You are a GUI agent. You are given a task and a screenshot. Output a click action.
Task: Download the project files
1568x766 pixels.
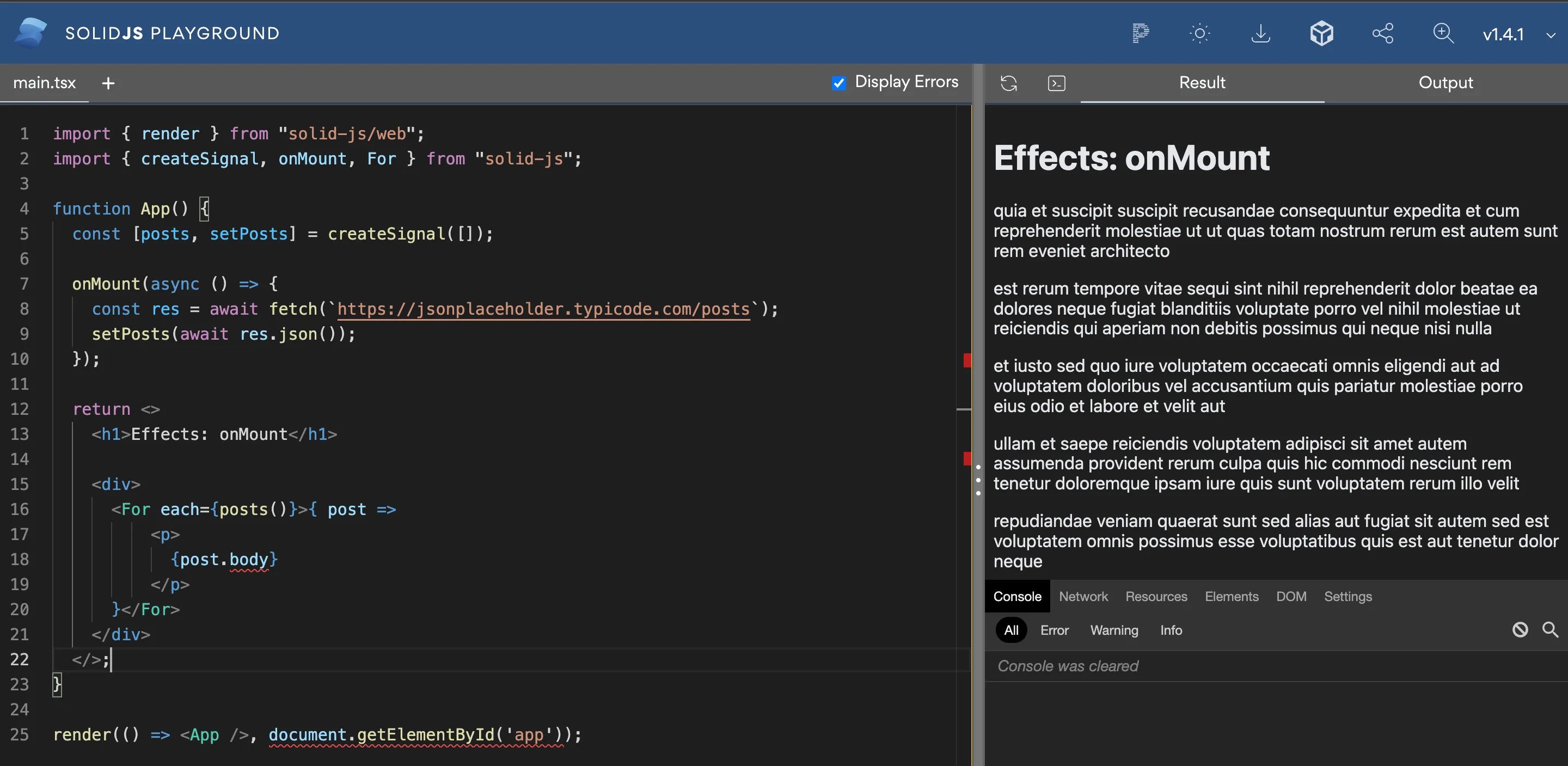pos(1260,33)
